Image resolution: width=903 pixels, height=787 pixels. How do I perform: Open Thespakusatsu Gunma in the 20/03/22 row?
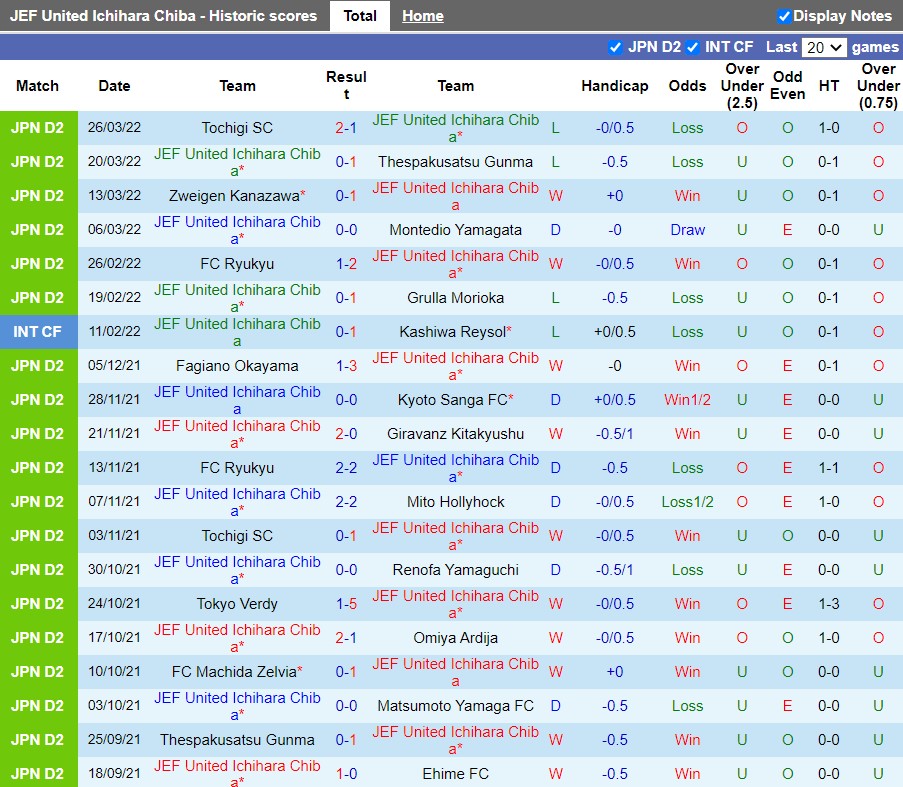click(x=455, y=162)
